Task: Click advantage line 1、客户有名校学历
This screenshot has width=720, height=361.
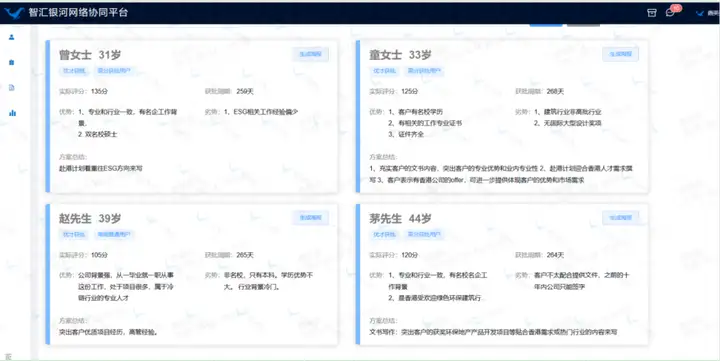Action: click(x=416, y=112)
